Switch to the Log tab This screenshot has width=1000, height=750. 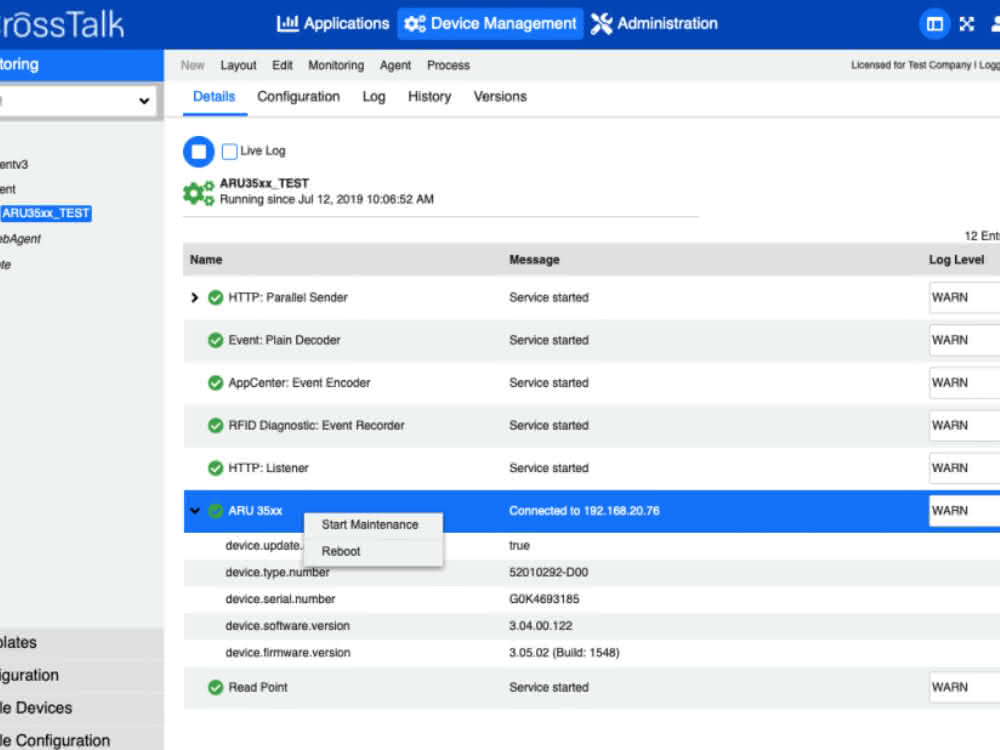tap(374, 96)
